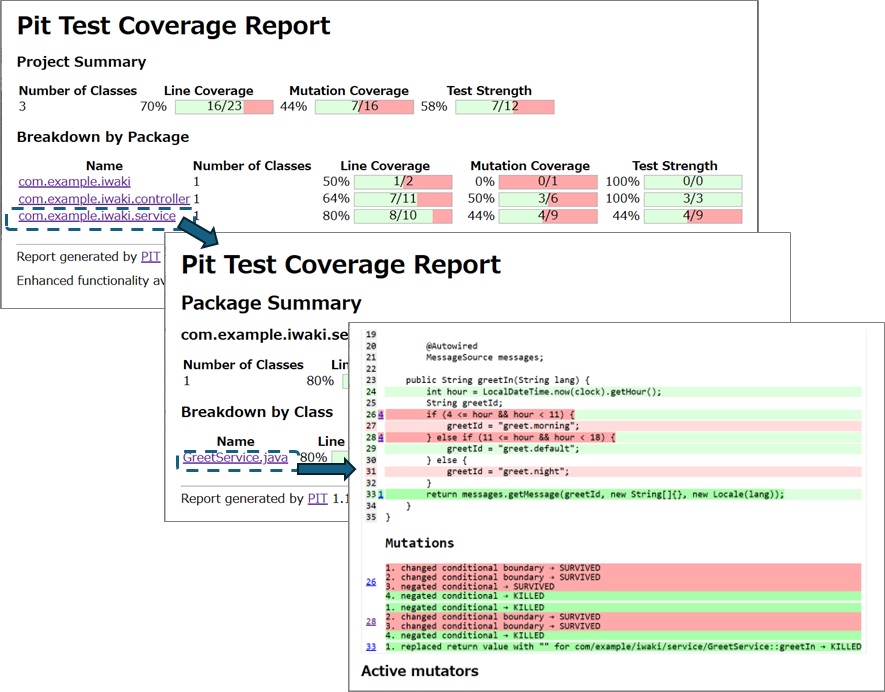Click the project Mutation Coverage bar showing 7/16

click(363, 107)
